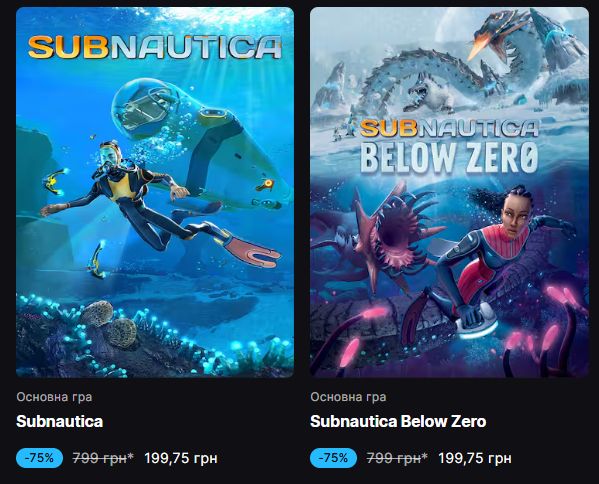
Task: Click the Subnautica Below Zero title link
Action: point(398,421)
